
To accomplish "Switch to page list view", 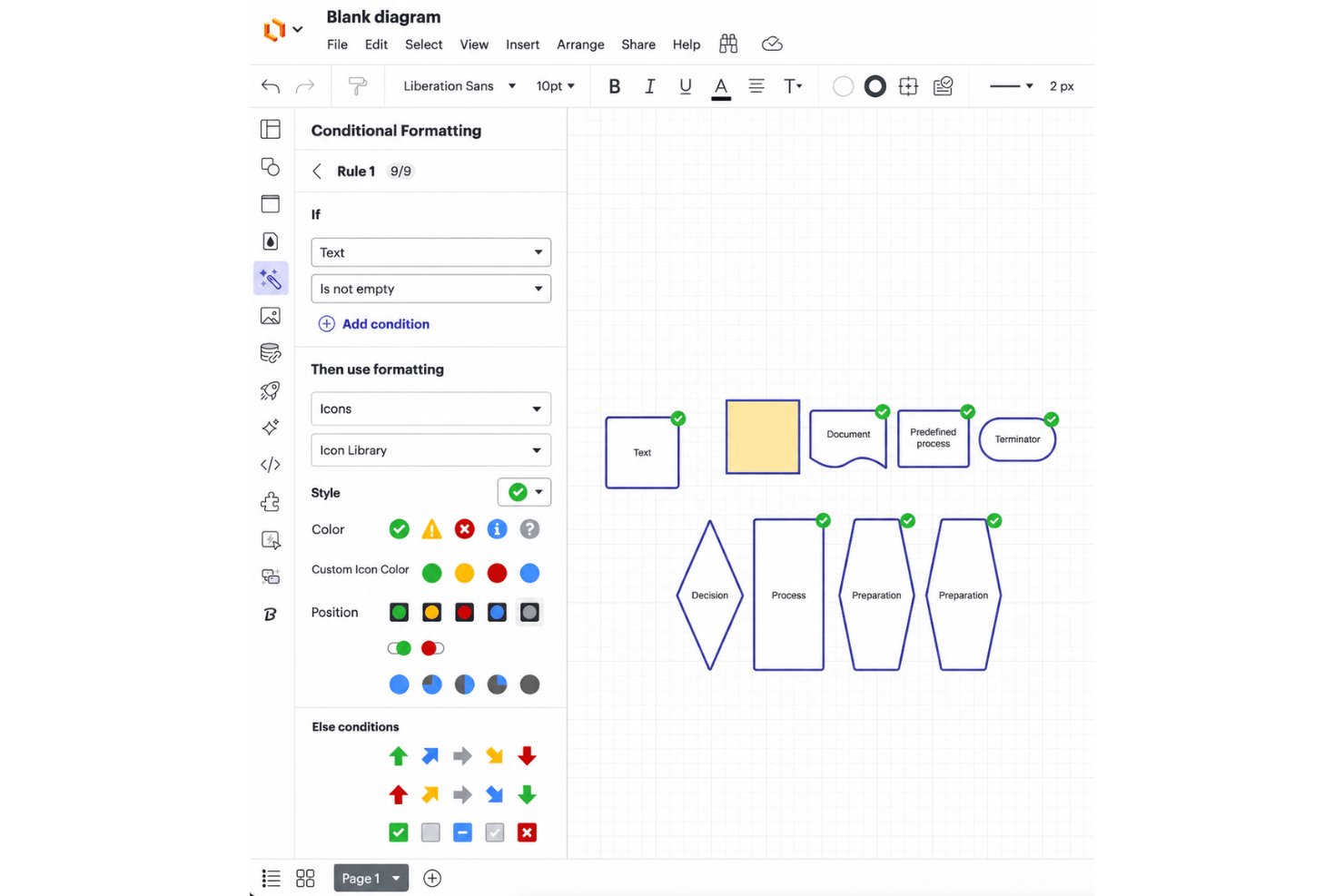I will [x=271, y=878].
